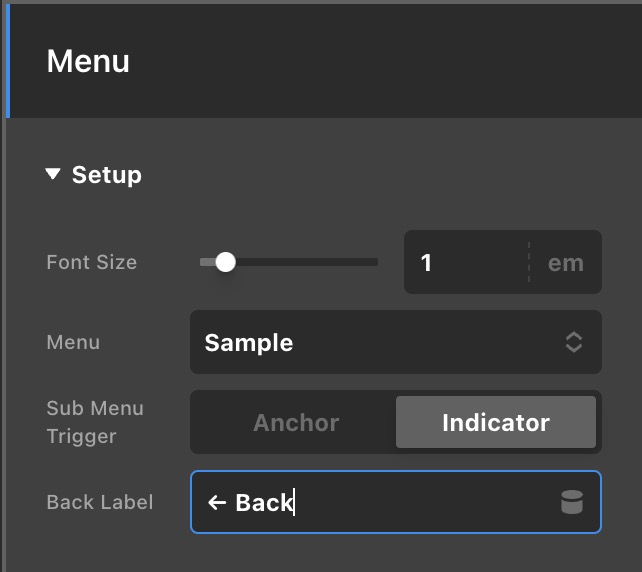Collapse the Setup section triangle
Viewport: 642px width, 572px height.
click(53, 175)
